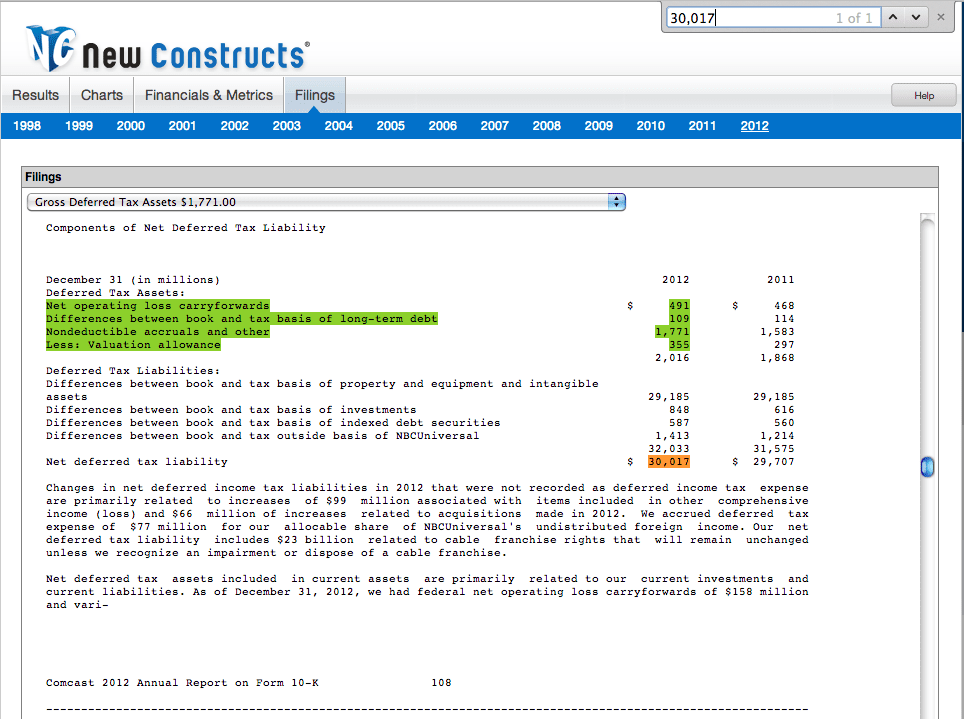Click the '1 of 1' match counter
Viewport: 964px width, 719px height.
pyautogui.click(x=853, y=18)
